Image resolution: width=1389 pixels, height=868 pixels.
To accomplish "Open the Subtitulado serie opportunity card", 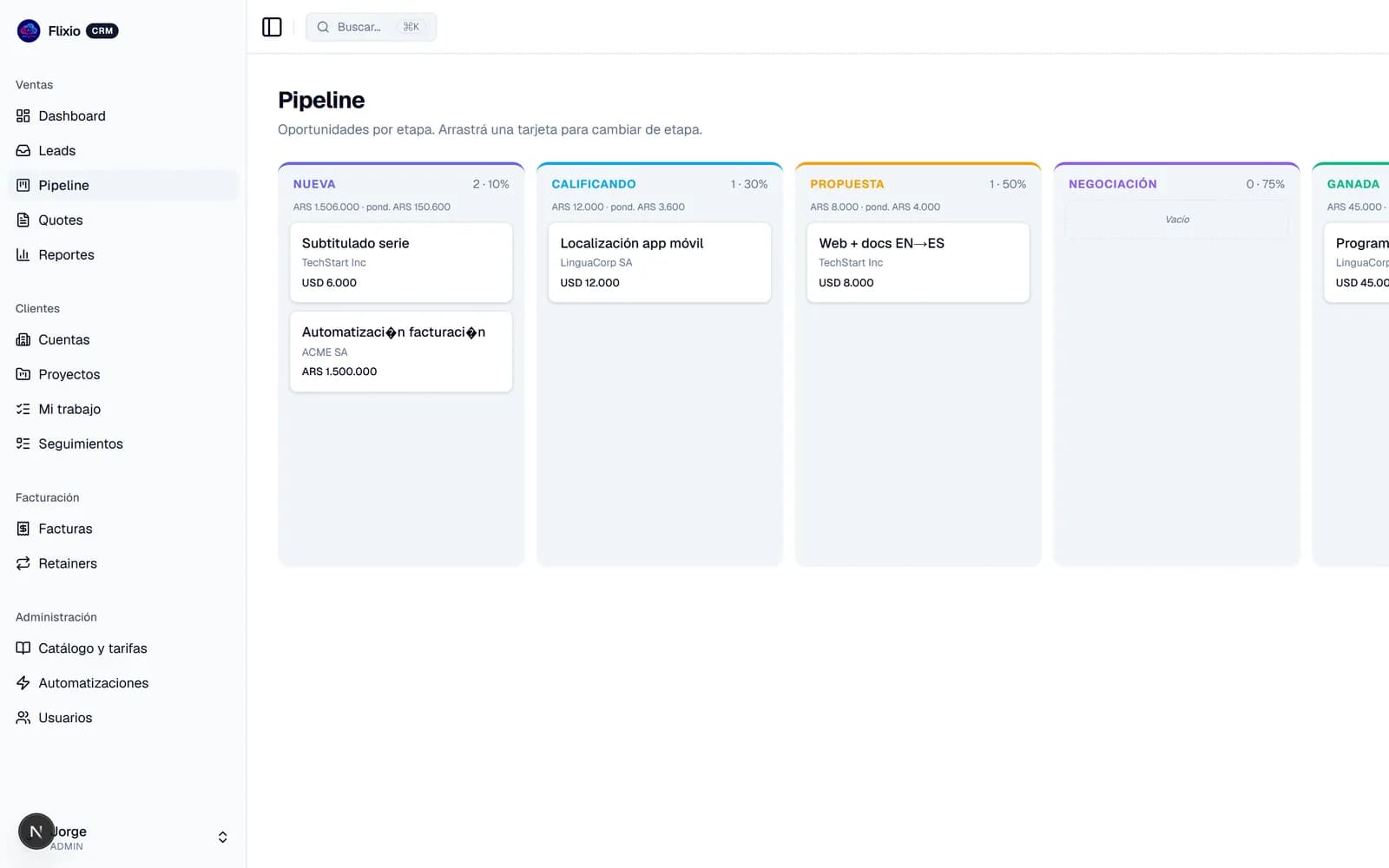I will click(401, 262).
